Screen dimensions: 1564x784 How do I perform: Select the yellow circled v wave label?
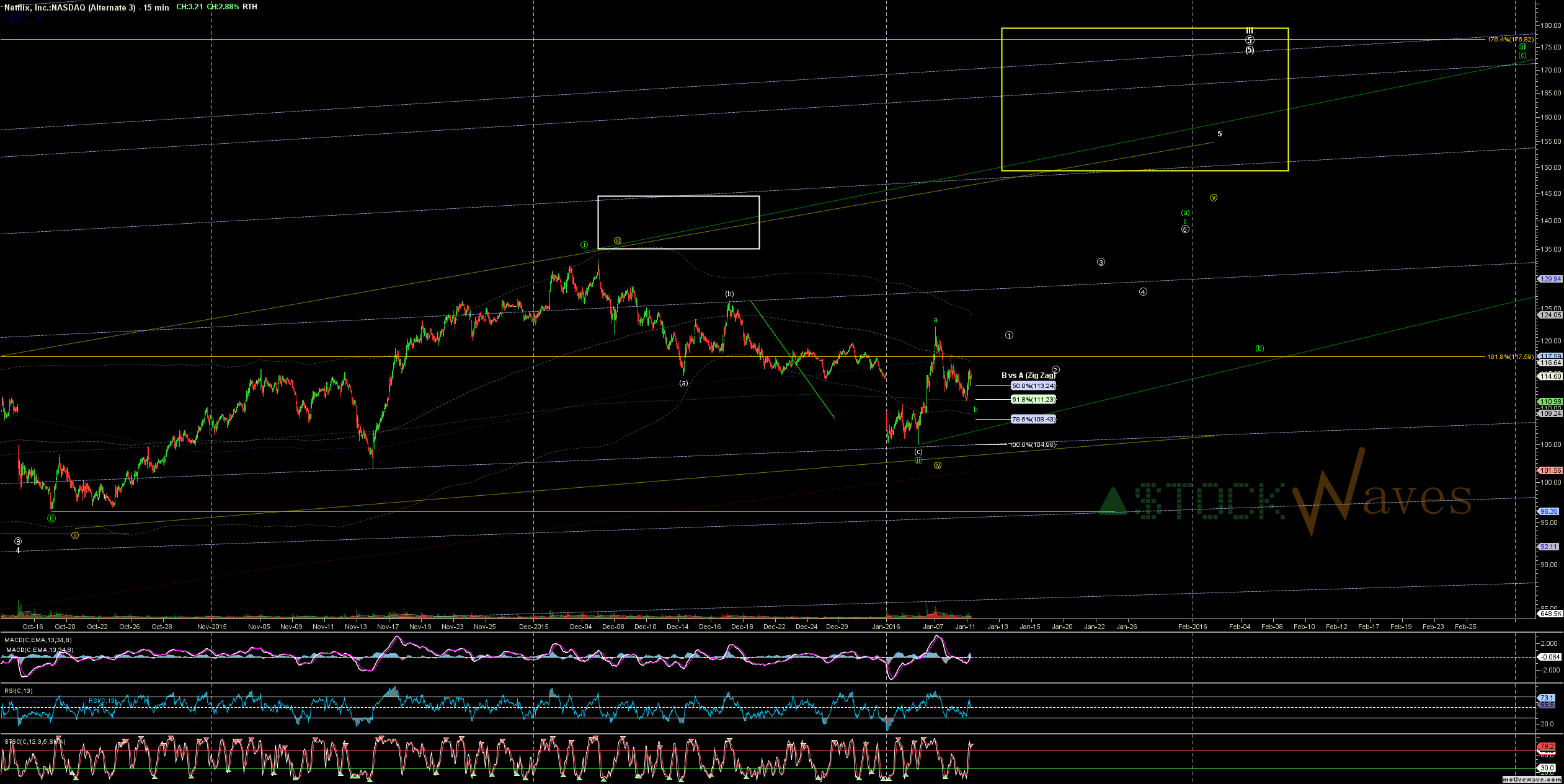click(x=1214, y=198)
